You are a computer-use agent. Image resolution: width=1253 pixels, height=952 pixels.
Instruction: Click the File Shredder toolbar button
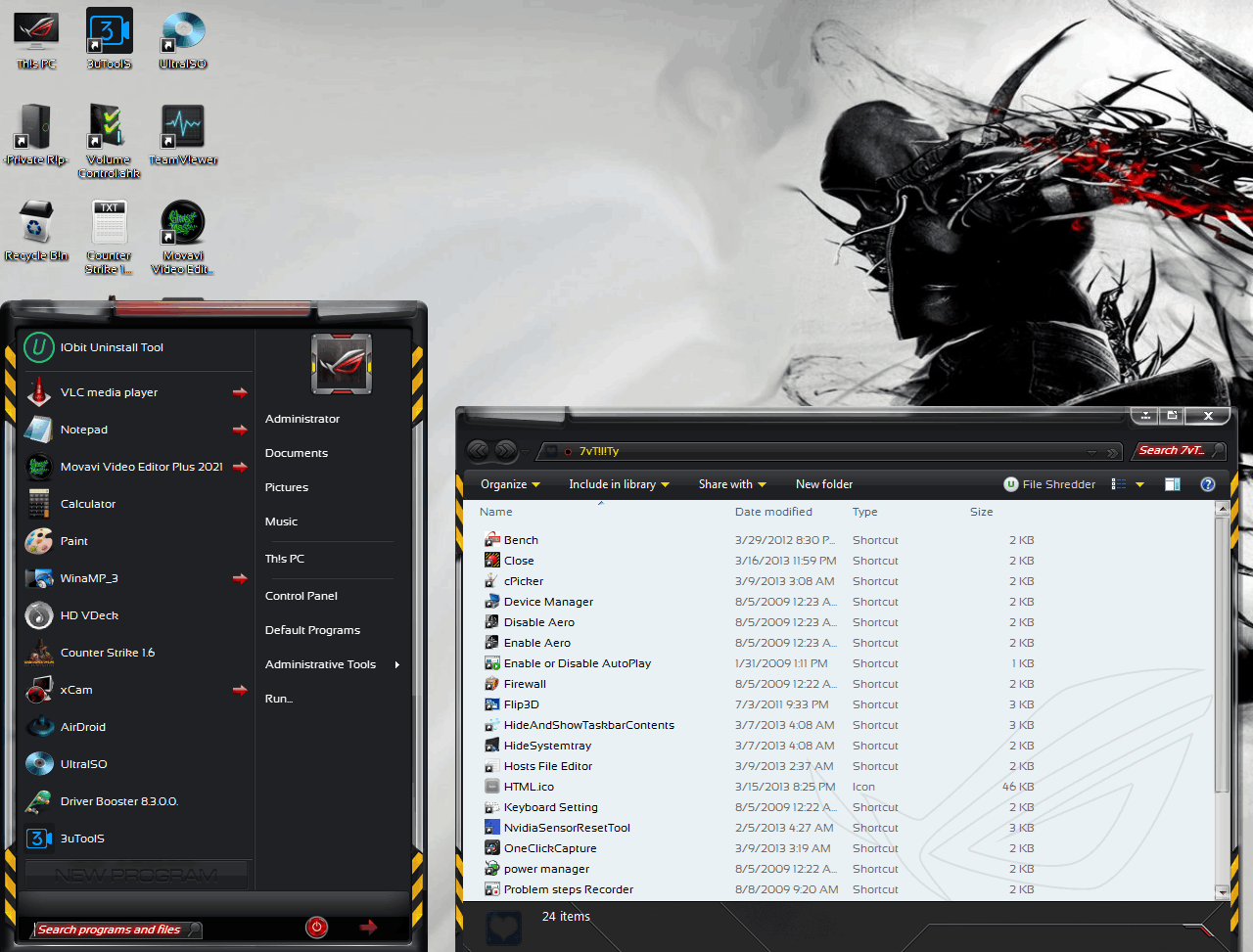[1049, 484]
